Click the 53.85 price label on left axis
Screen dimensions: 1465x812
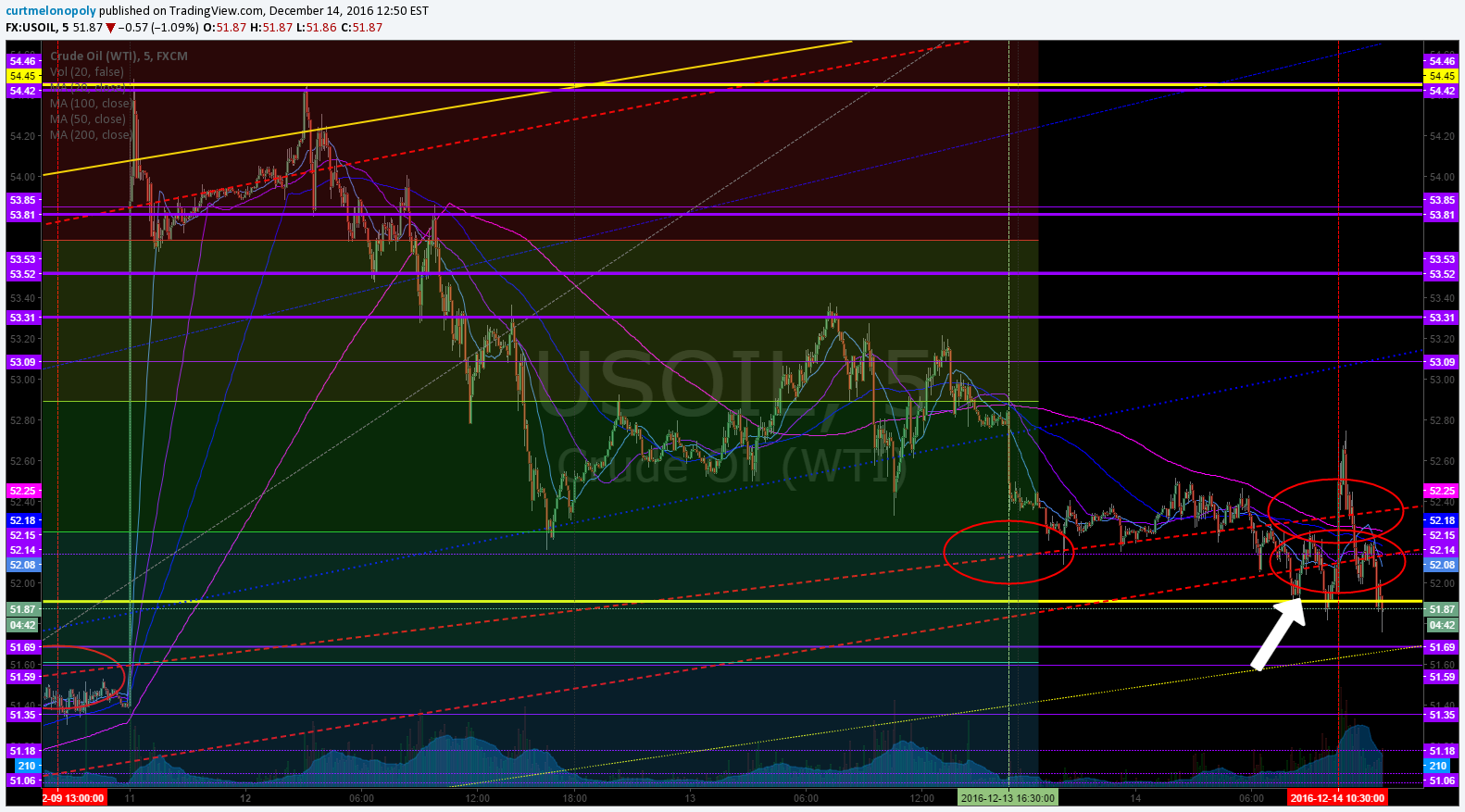[23, 200]
